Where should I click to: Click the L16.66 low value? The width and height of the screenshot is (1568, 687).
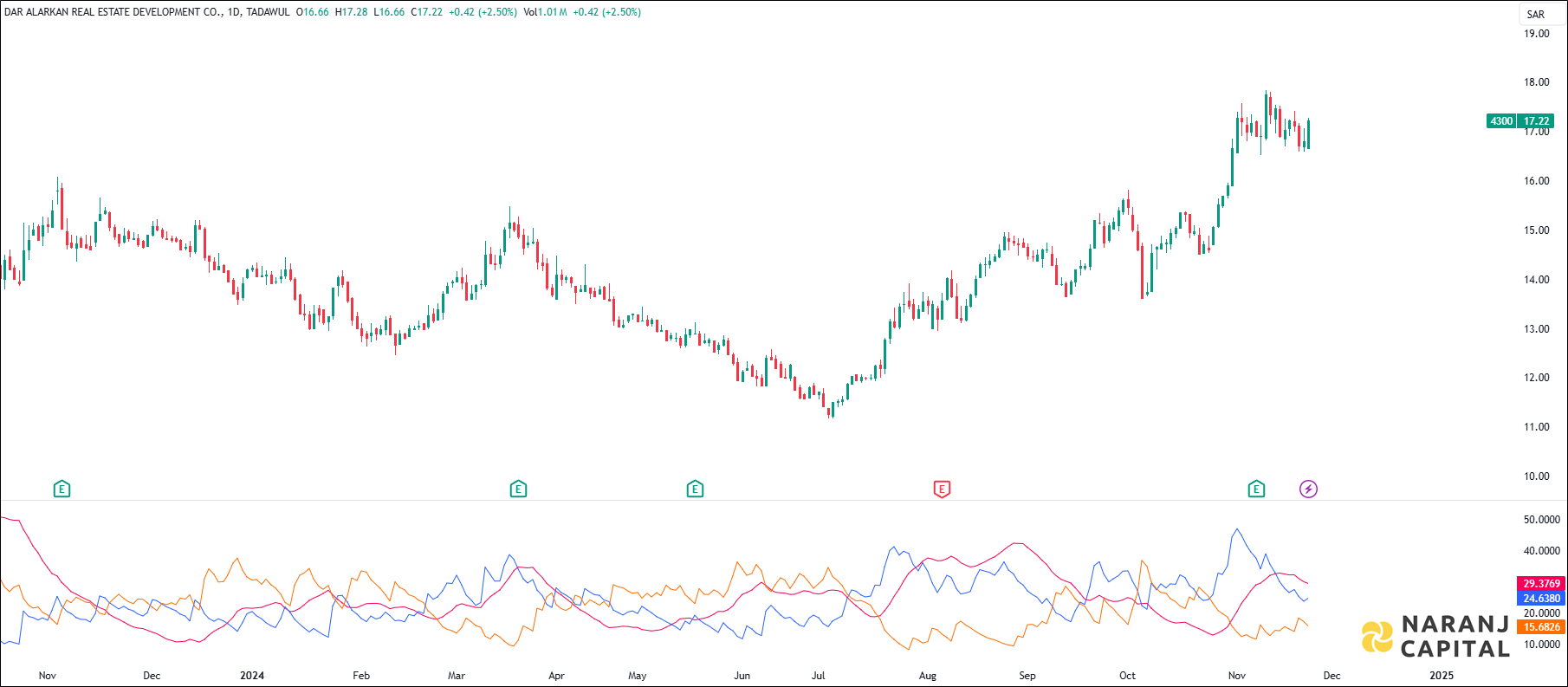389,12
